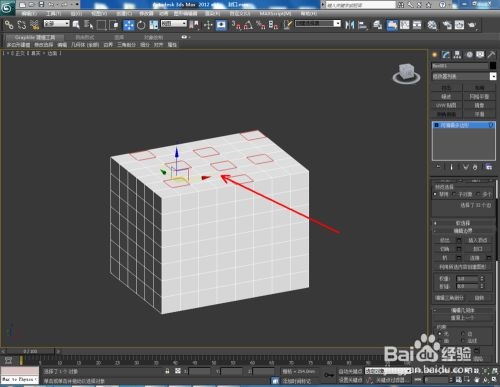Click the 网格平滑 modifier button

tap(479, 97)
